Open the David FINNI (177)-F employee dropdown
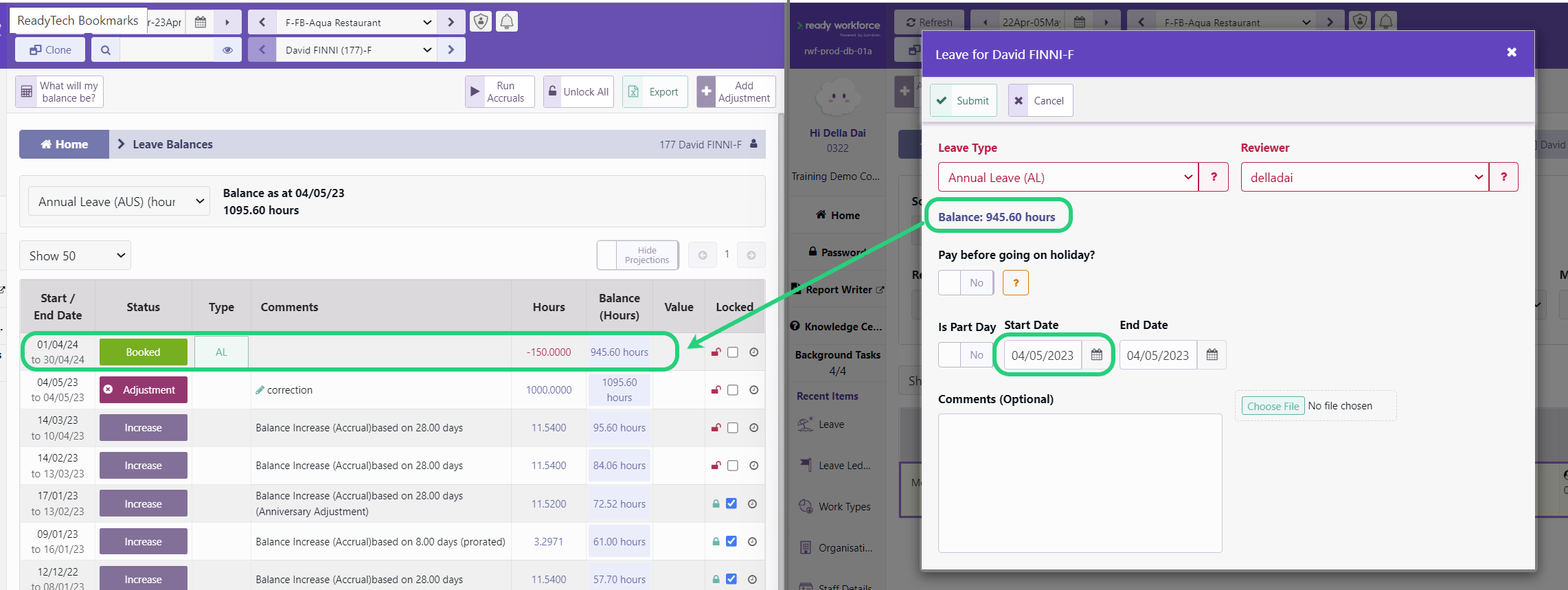The image size is (1568, 590). 356,50
